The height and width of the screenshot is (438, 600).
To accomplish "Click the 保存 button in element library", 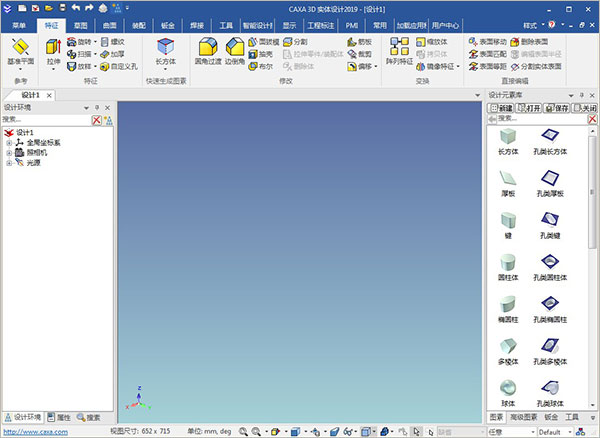I will tap(556, 108).
